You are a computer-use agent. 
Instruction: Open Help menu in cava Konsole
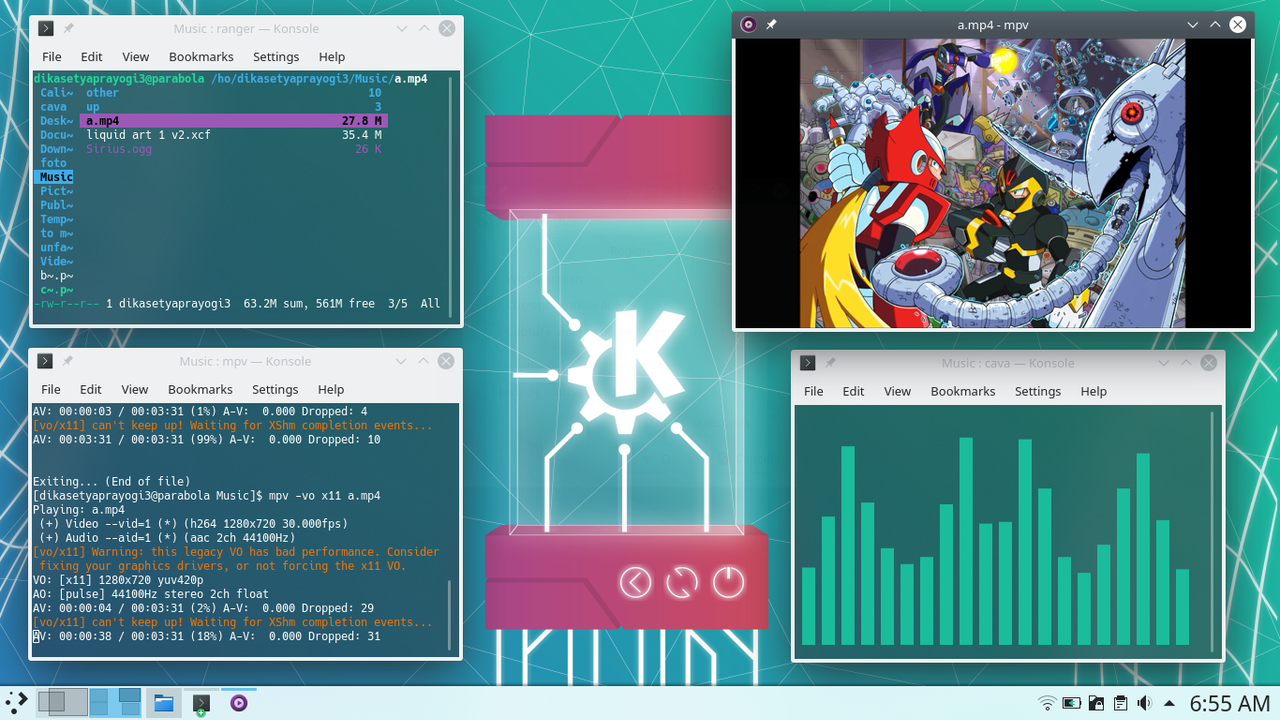(x=1094, y=391)
